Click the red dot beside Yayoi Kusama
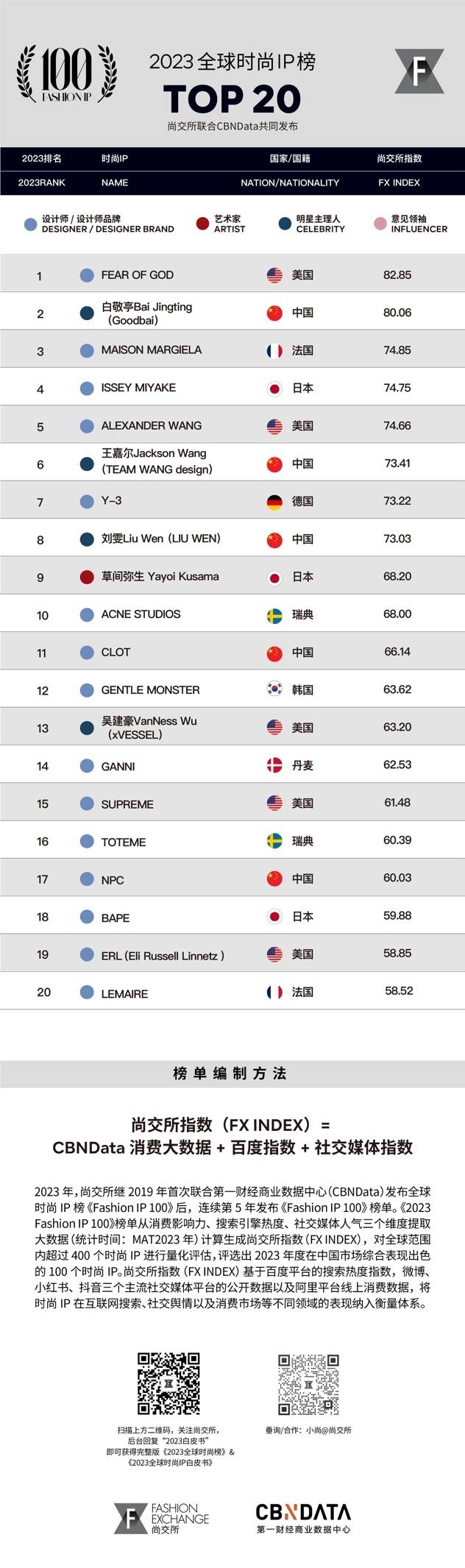 87,577
